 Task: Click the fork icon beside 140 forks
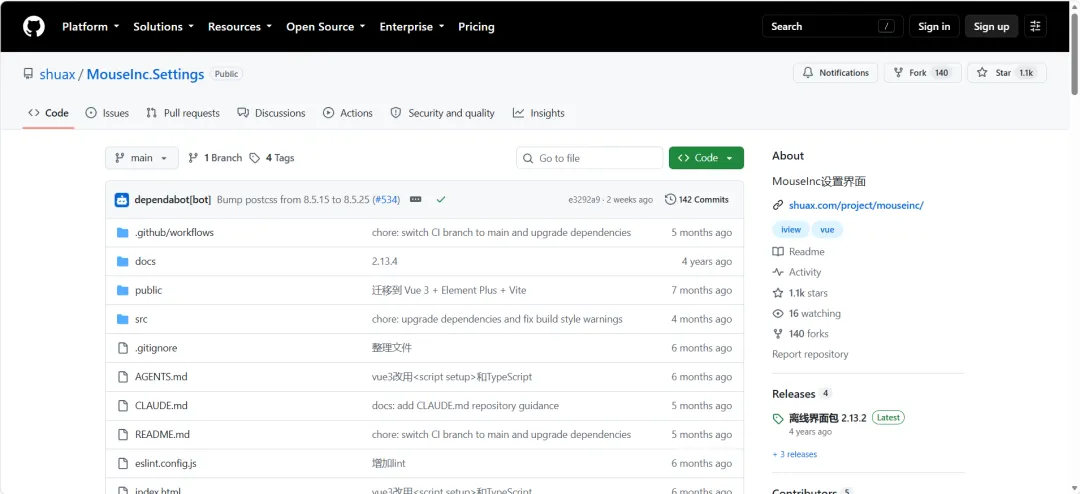coord(778,334)
